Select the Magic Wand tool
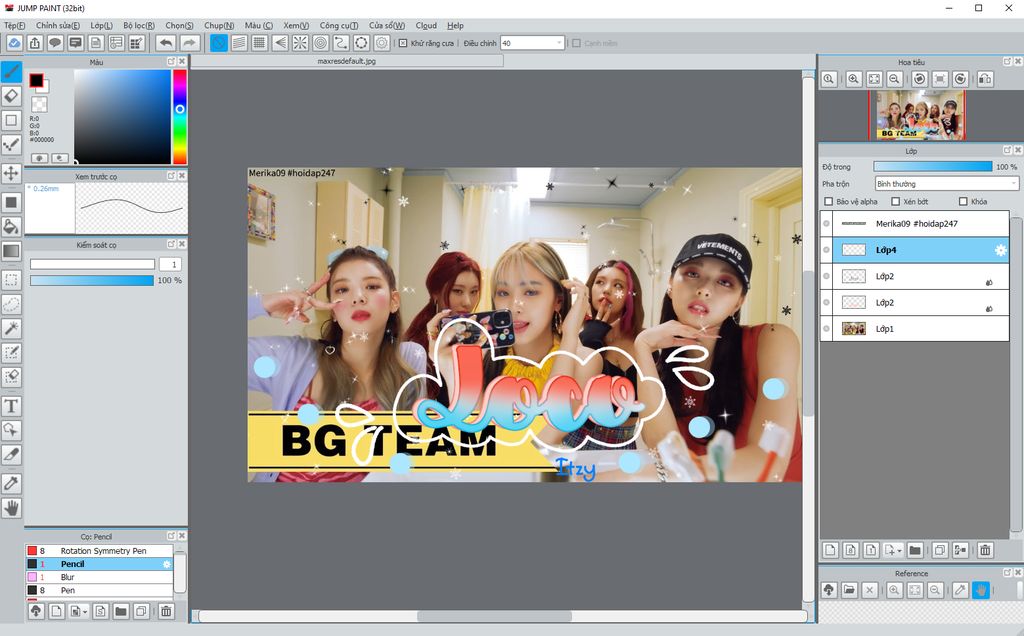Screen dimensions: 1024x636 point(11,328)
